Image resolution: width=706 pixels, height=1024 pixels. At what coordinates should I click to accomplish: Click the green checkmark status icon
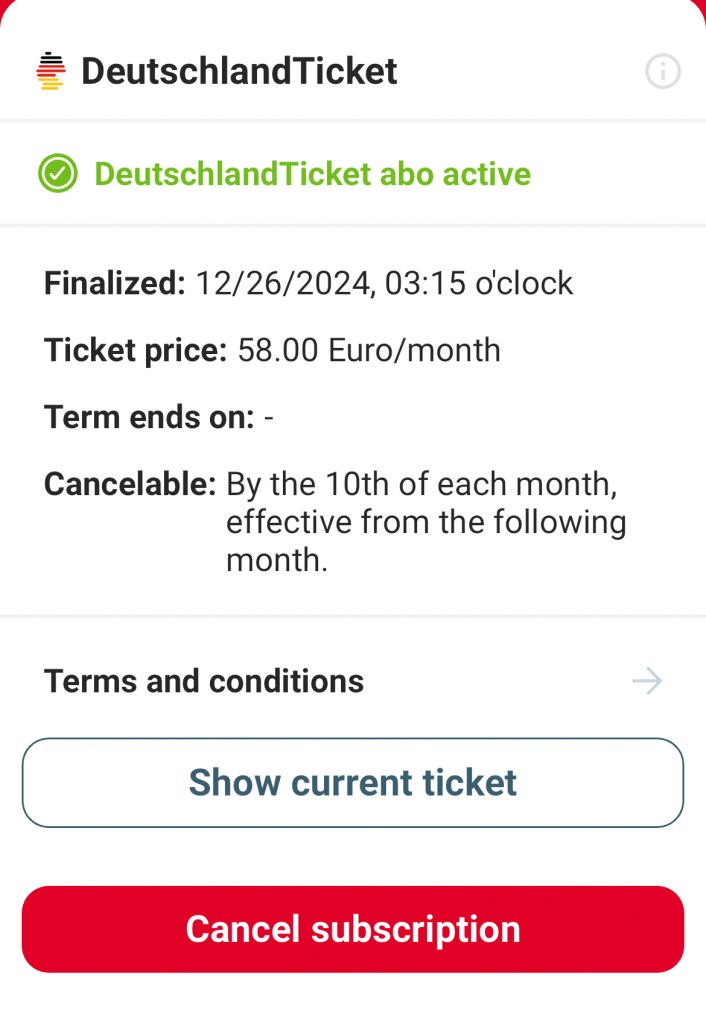click(58, 174)
